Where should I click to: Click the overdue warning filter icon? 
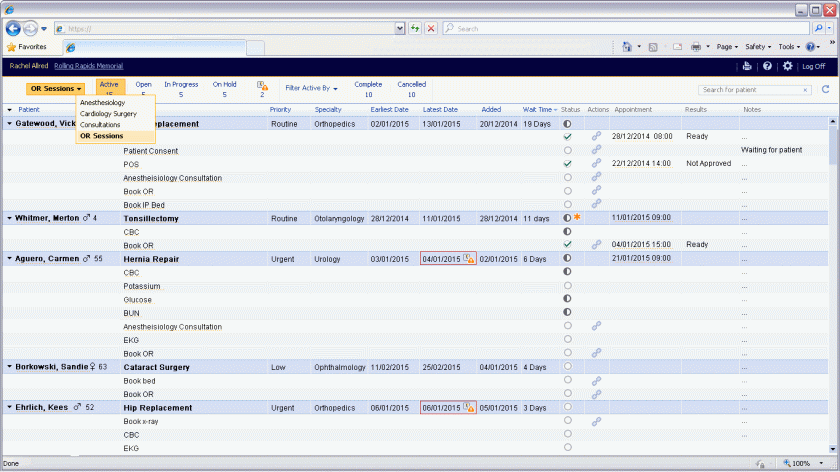pos(262,86)
